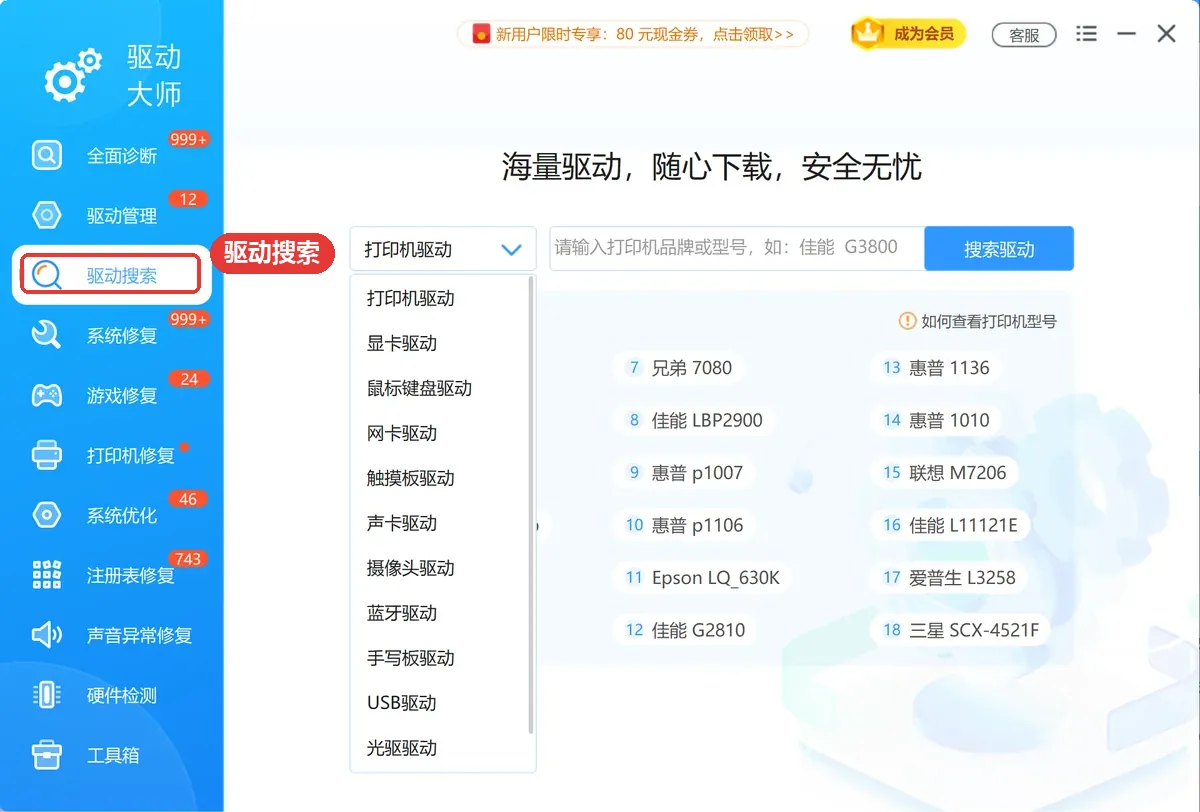Open 客服 support
Viewport: 1200px width, 812px height.
1024,35
